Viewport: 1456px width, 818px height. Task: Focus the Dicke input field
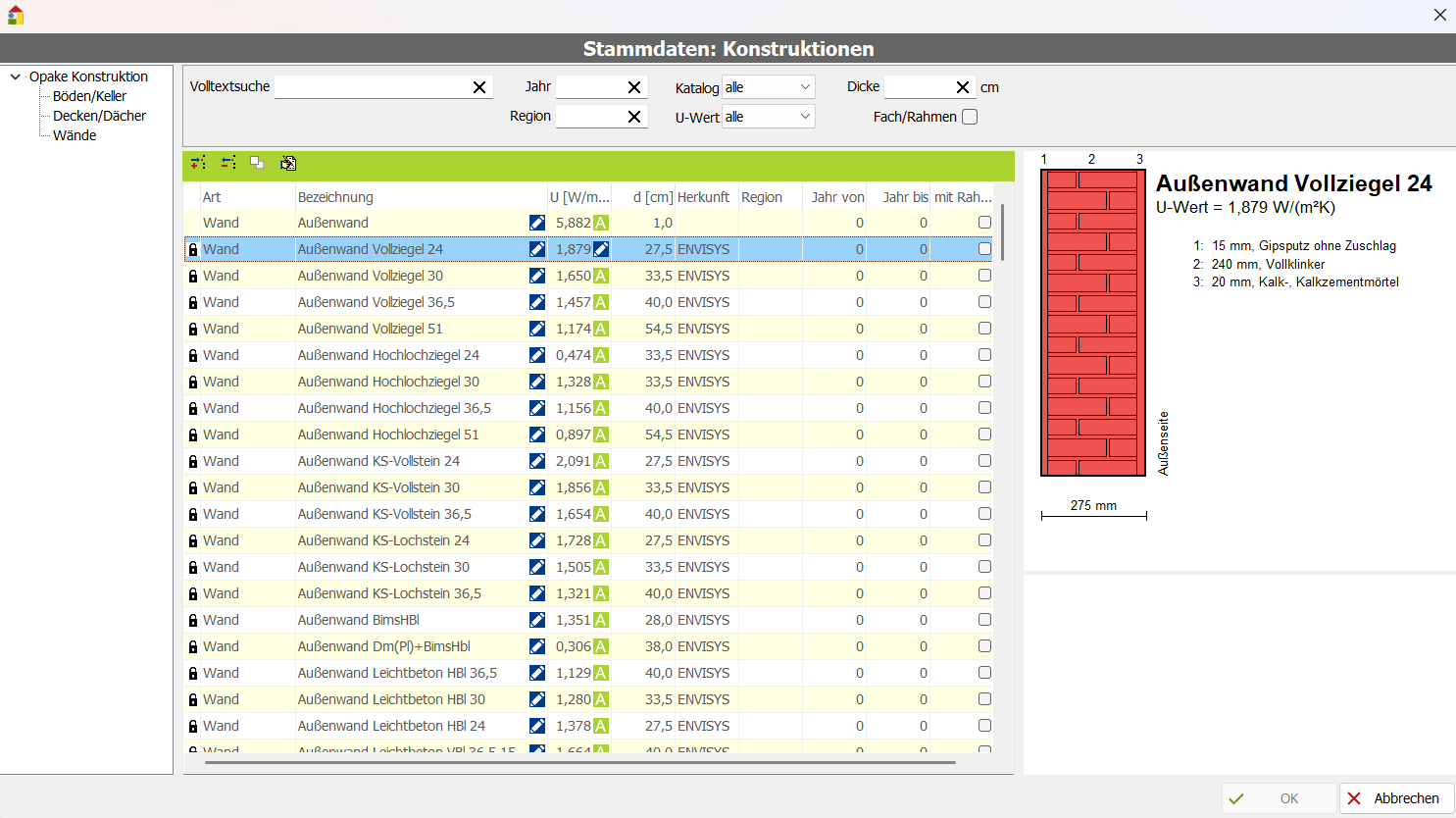point(917,87)
